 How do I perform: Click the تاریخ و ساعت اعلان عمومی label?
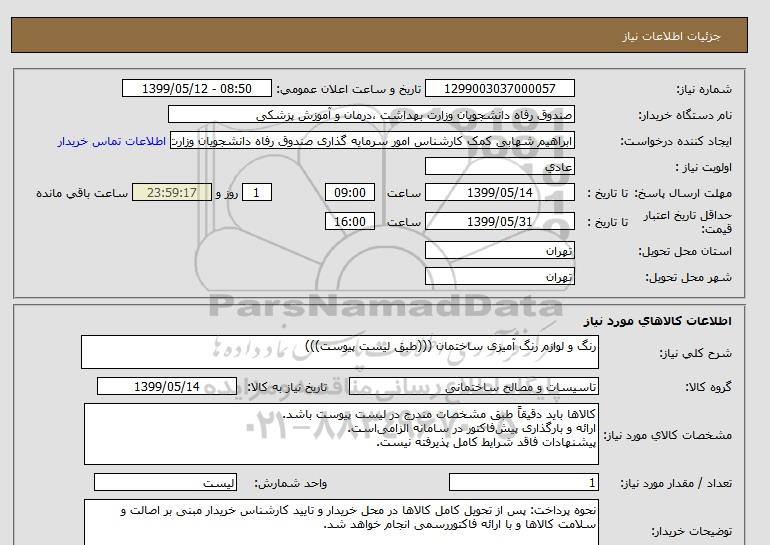pos(349,89)
